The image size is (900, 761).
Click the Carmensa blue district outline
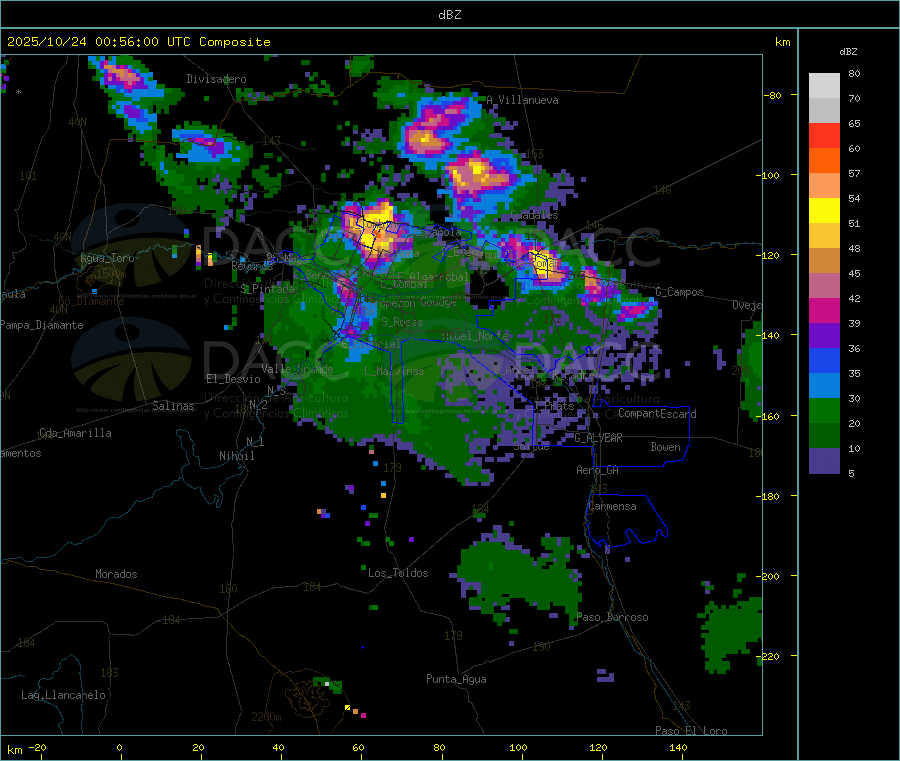(627, 521)
